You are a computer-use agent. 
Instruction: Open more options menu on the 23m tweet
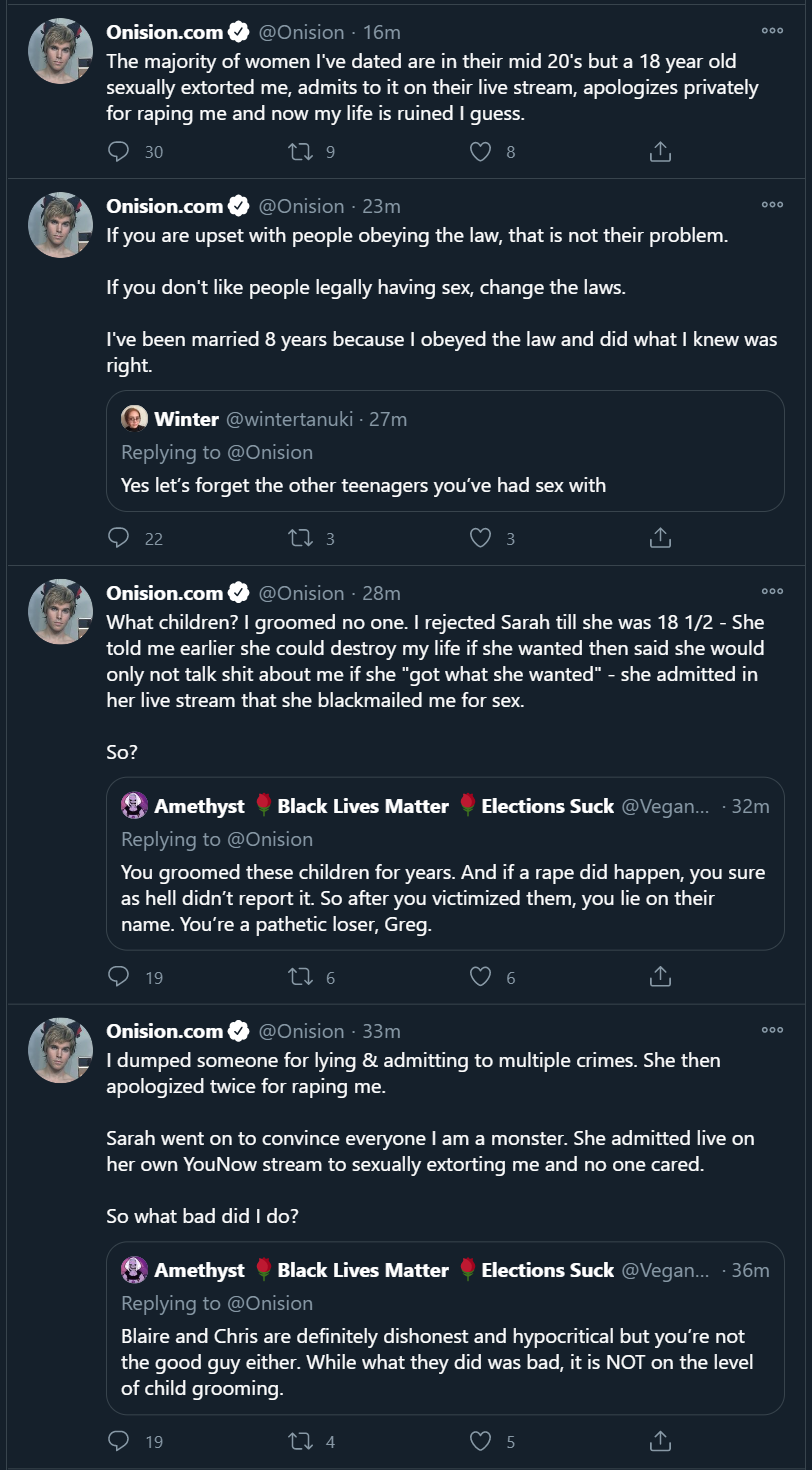tap(772, 205)
